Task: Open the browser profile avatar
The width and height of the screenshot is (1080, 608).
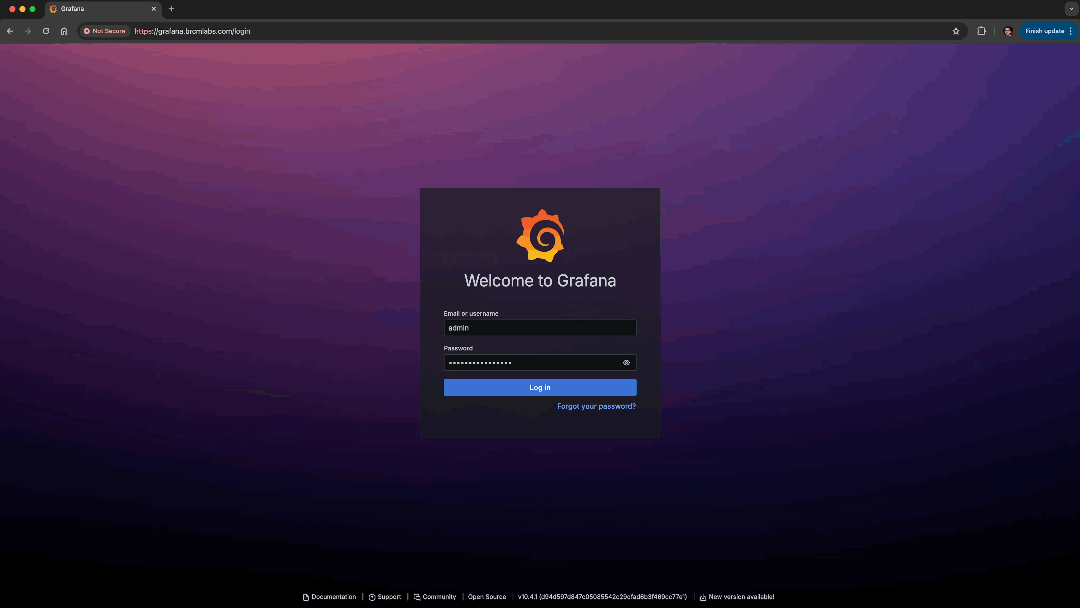Action: 1008,31
